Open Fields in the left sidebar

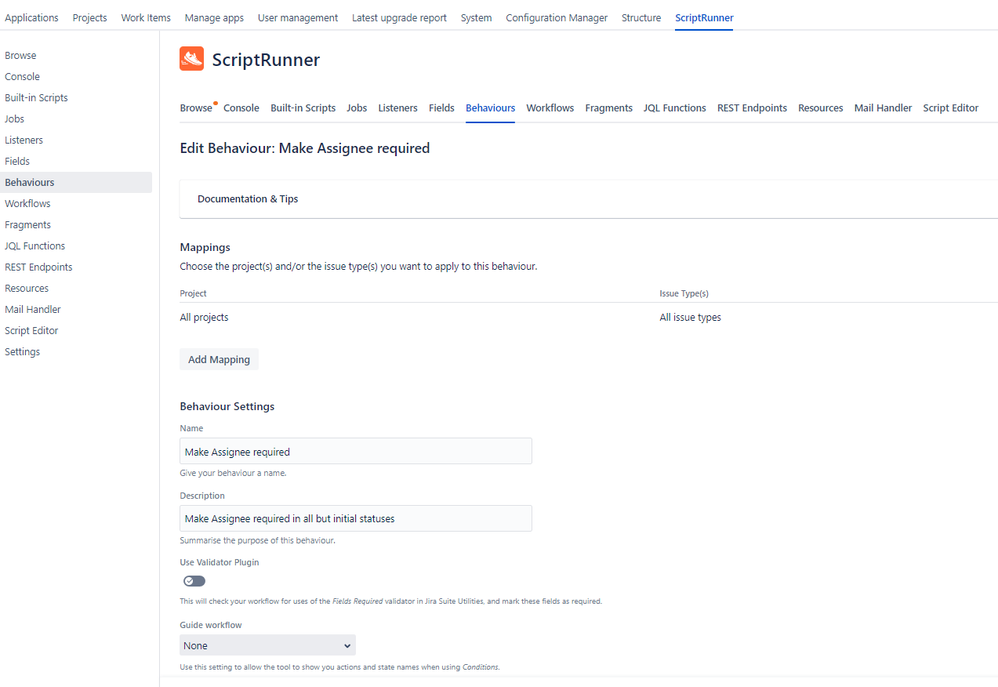[x=17, y=161]
